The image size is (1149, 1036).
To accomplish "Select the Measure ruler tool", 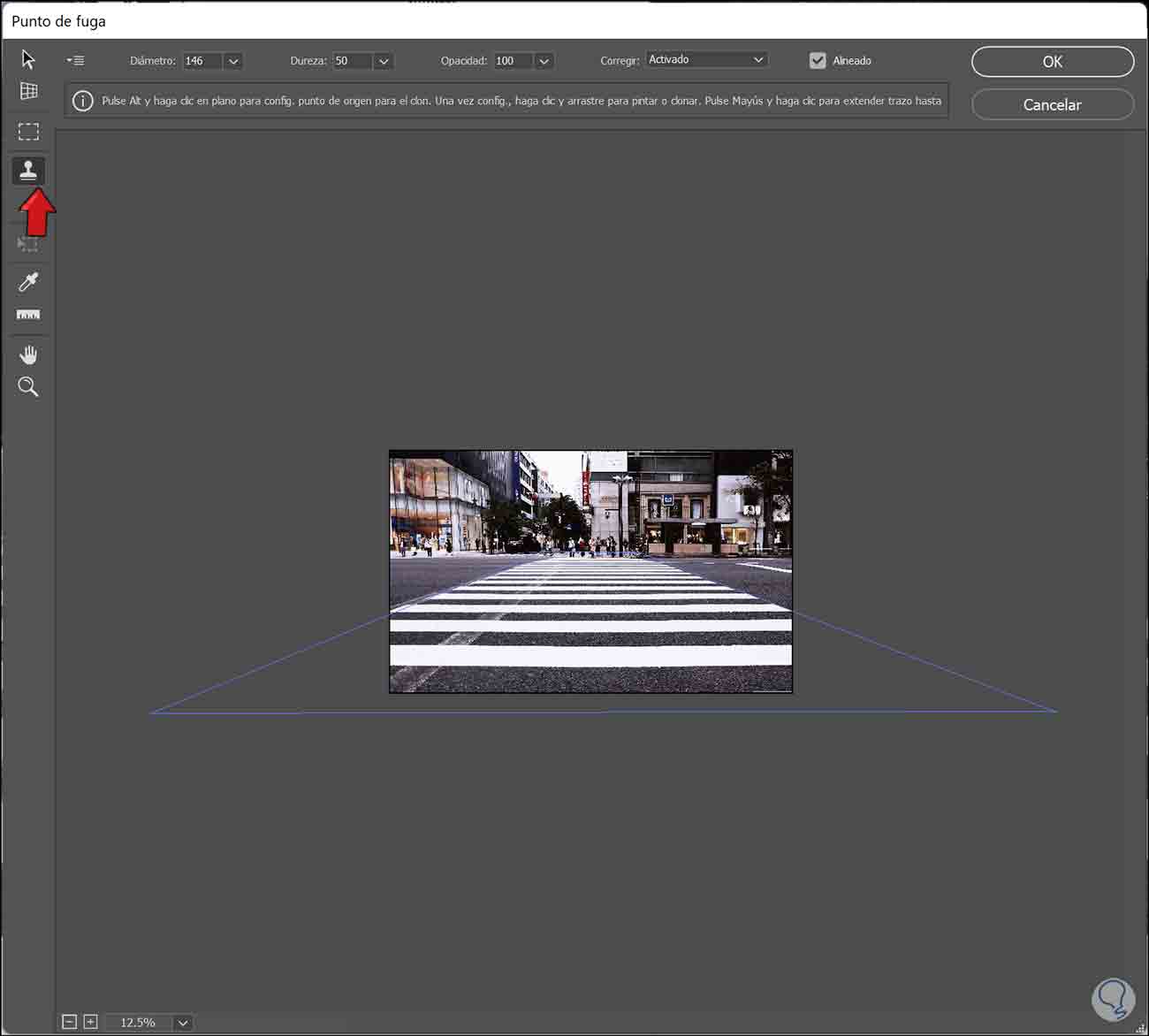I will point(28,315).
